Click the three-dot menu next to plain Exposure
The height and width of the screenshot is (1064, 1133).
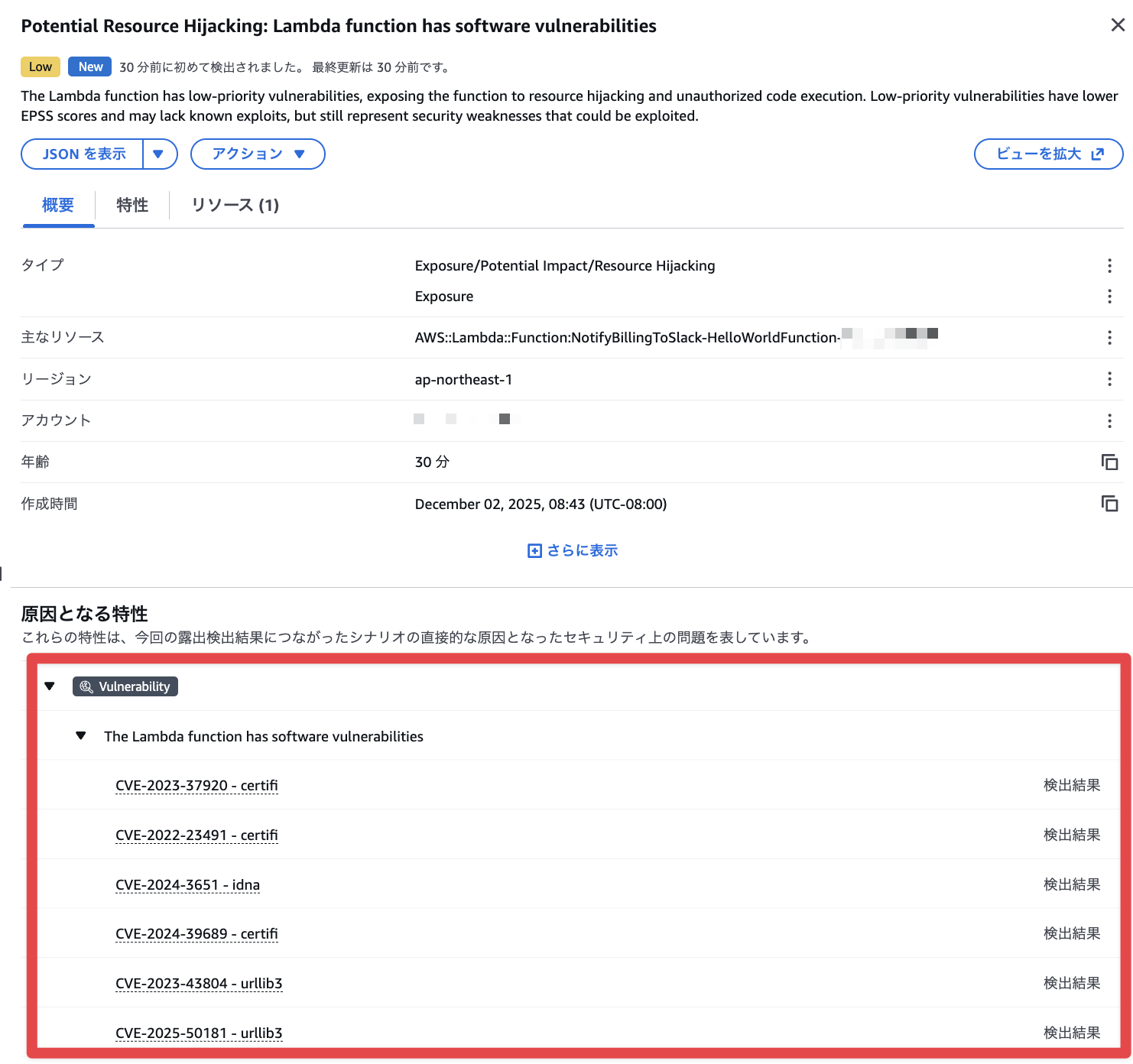1109,297
